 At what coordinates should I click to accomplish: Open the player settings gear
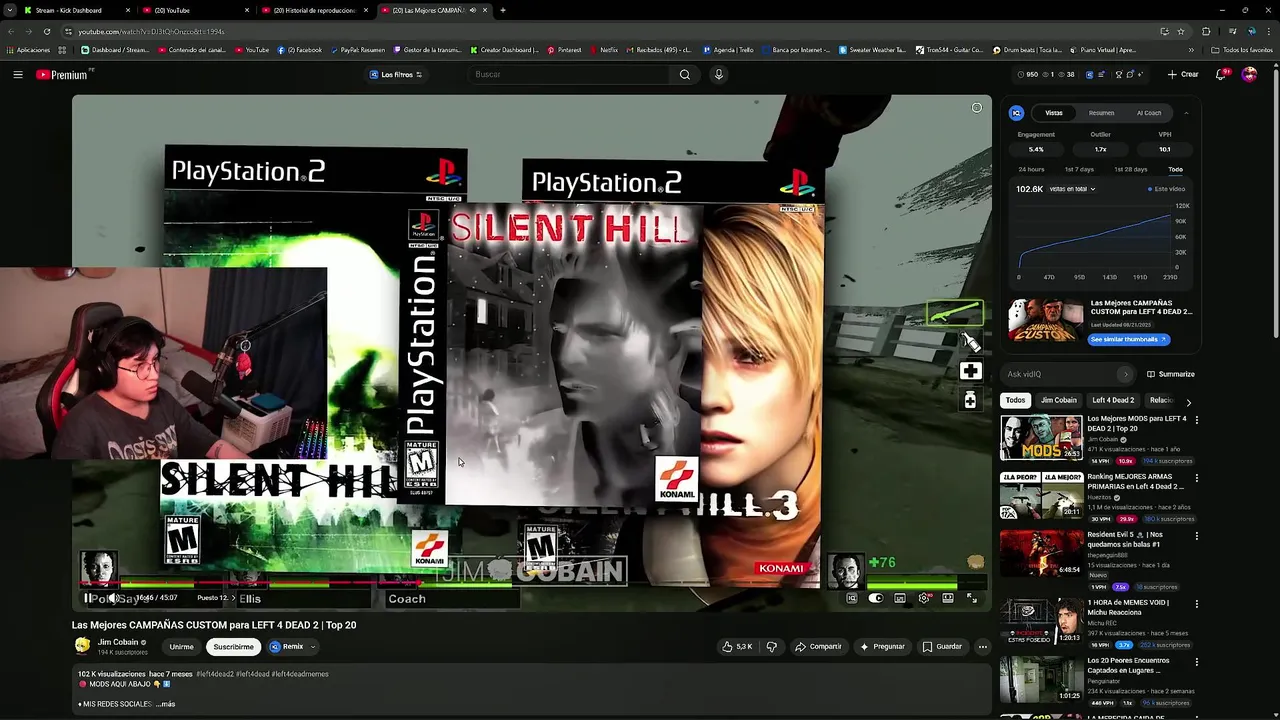click(x=924, y=598)
